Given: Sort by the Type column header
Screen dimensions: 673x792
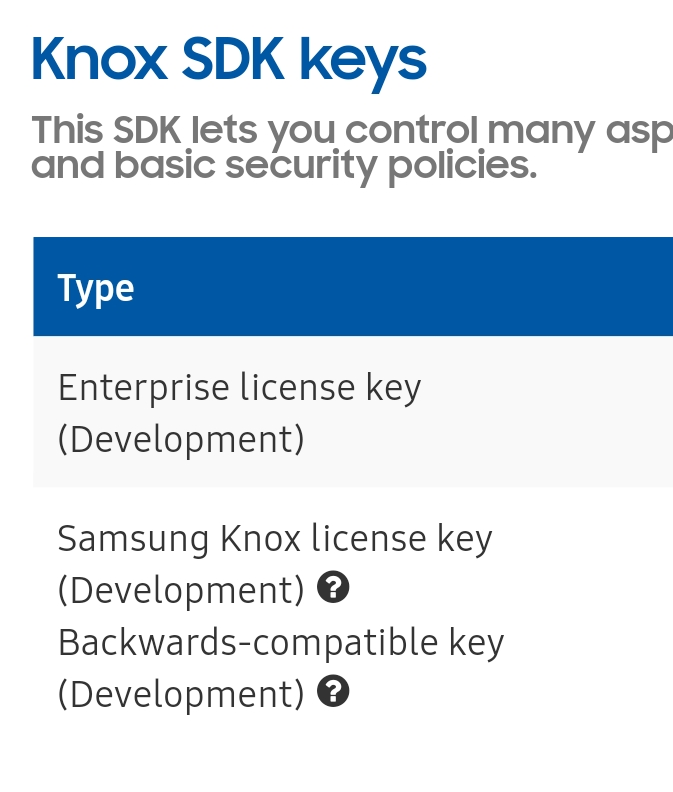Looking at the screenshot, I should pyautogui.click(x=95, y=289).
